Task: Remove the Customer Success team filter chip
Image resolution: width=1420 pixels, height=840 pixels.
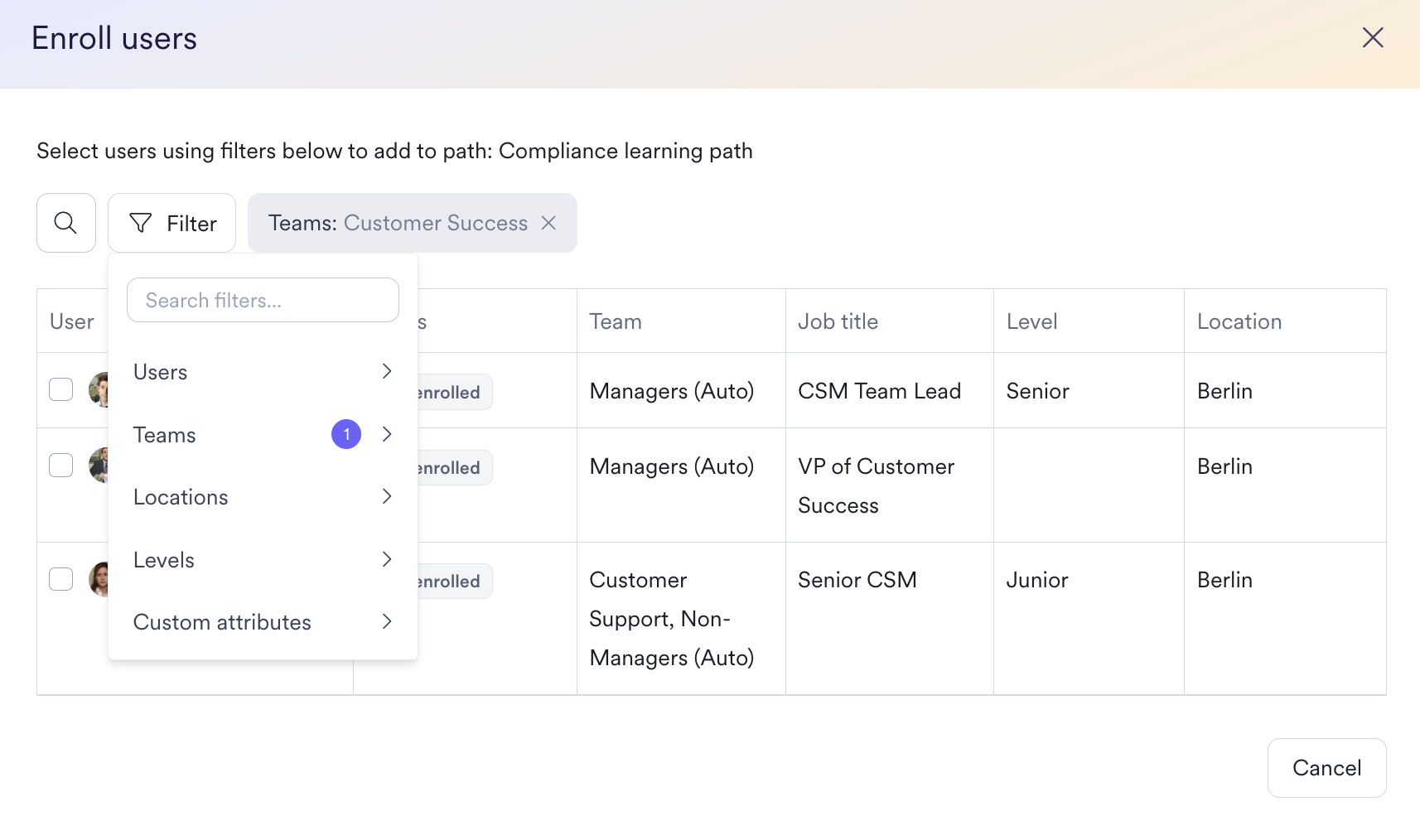Action: tap(548, 223)
